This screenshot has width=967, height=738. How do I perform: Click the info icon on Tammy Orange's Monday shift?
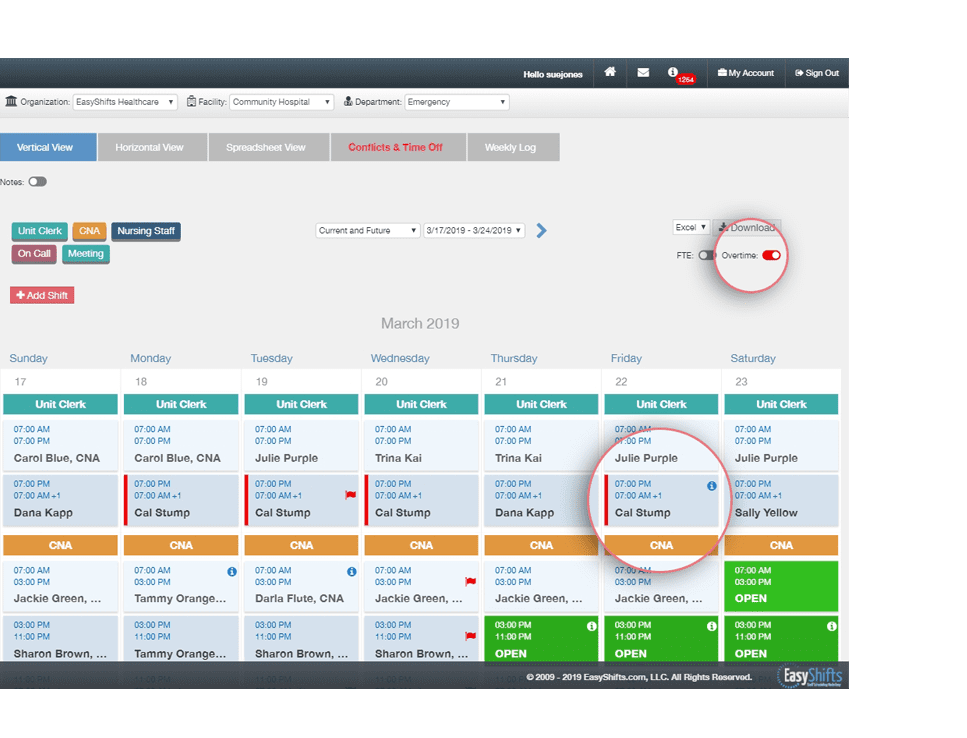pyautogui.click(x=230, y=571)
